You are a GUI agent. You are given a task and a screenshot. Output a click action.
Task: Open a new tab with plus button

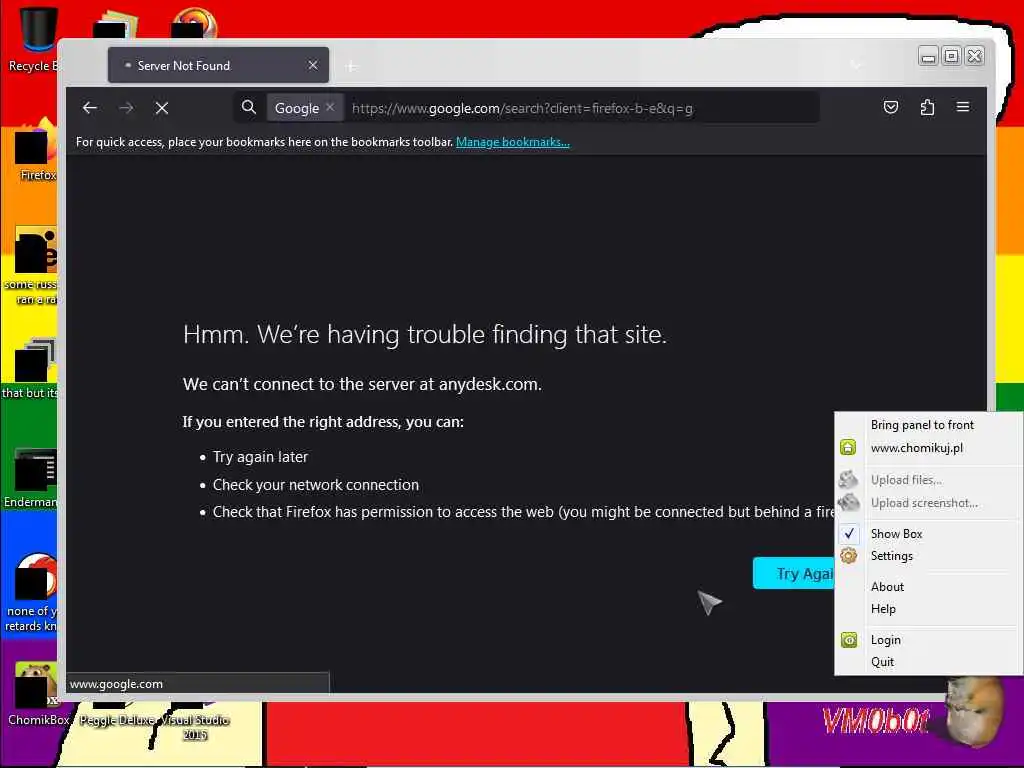[x=351, y=66]
